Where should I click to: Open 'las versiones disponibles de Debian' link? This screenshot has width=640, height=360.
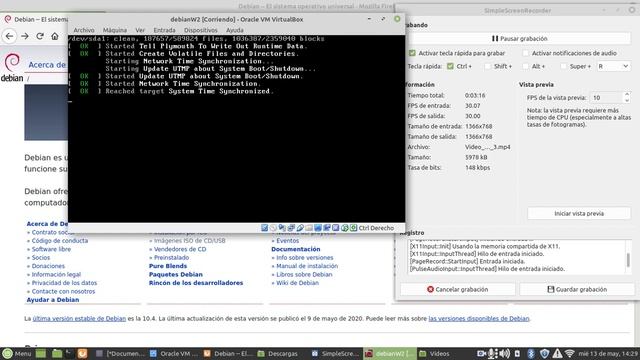click(479, 318)
